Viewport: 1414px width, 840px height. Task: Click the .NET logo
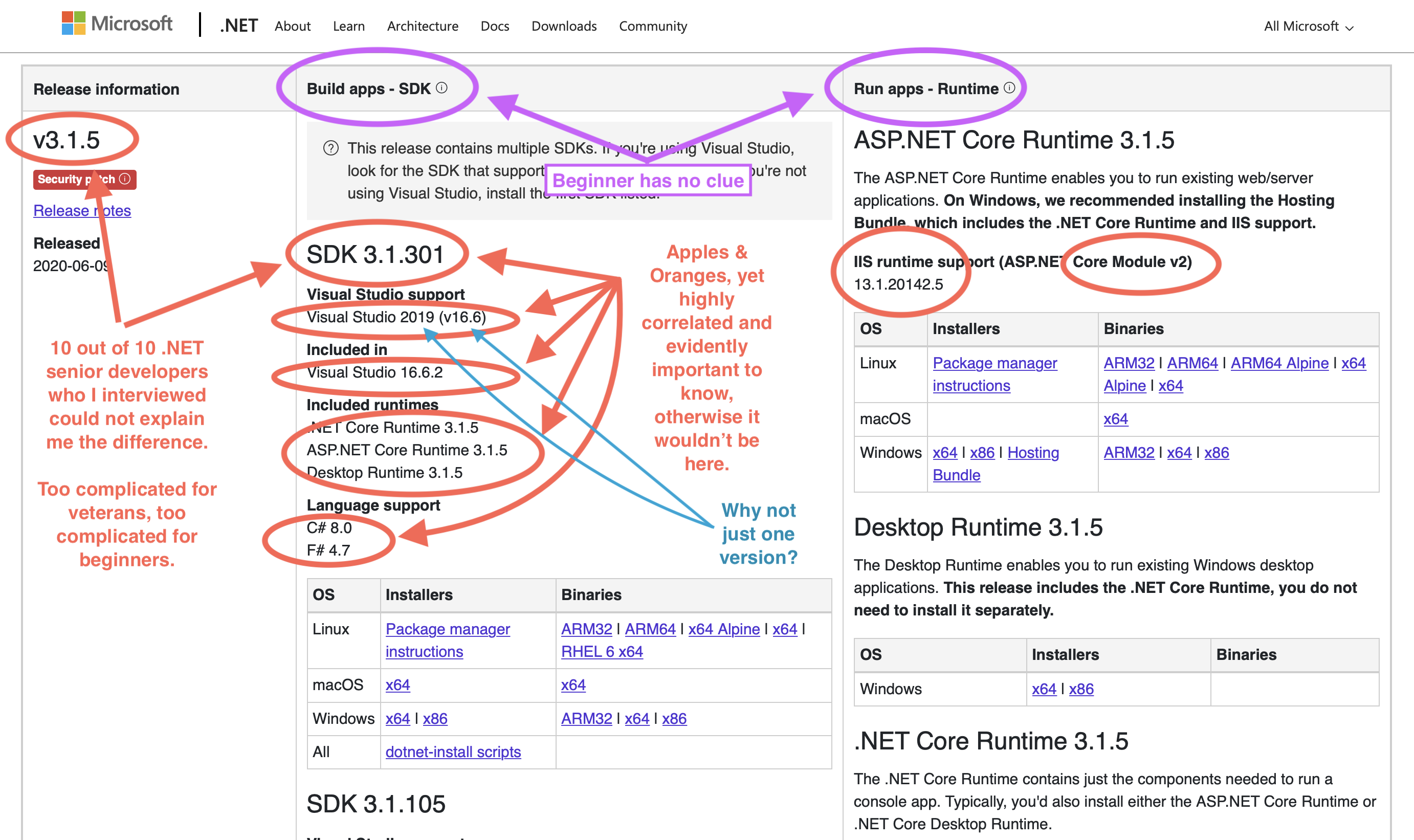point(238,26)
